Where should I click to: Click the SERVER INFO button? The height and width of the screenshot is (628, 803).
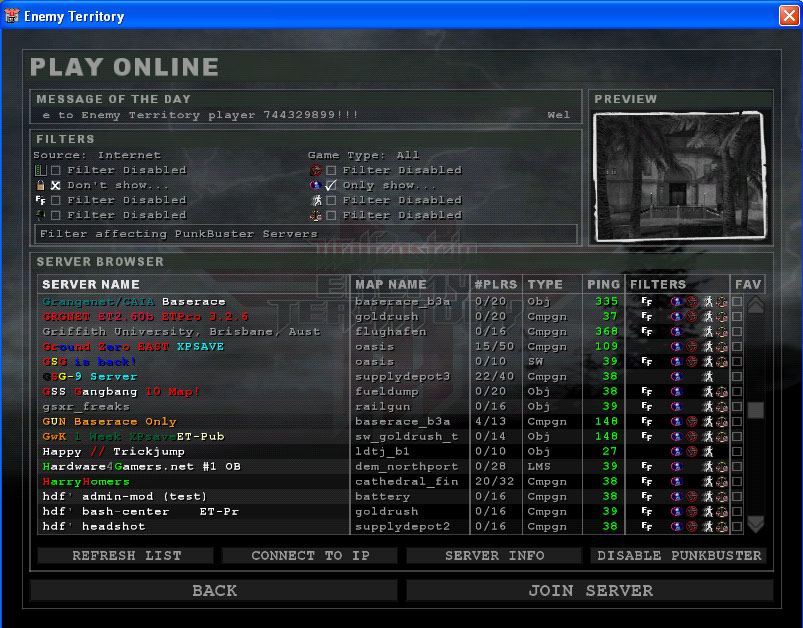tap(494, 555)
